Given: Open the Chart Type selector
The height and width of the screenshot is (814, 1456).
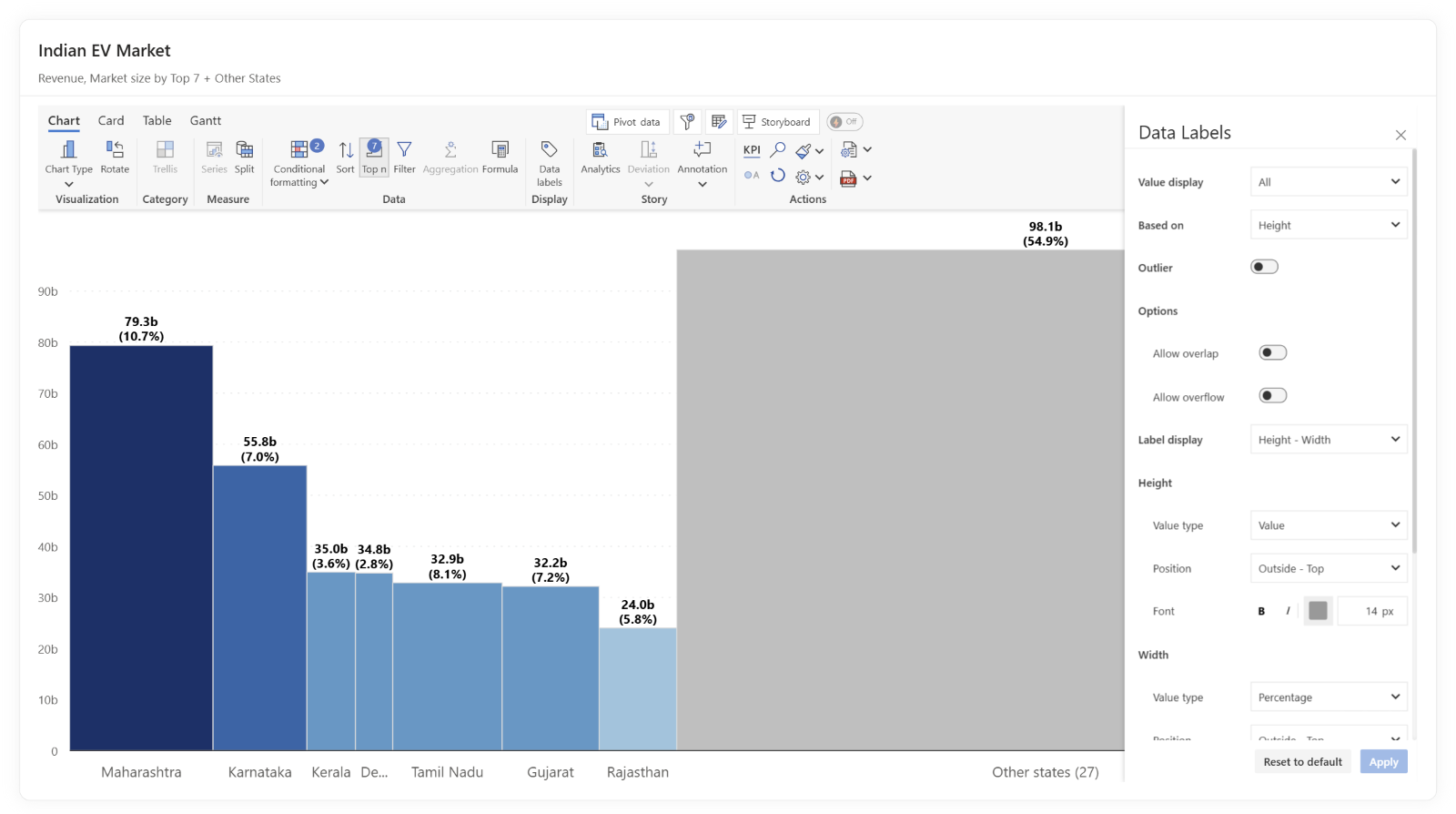Looking at the screenshot, I should [x=68, y=157].
